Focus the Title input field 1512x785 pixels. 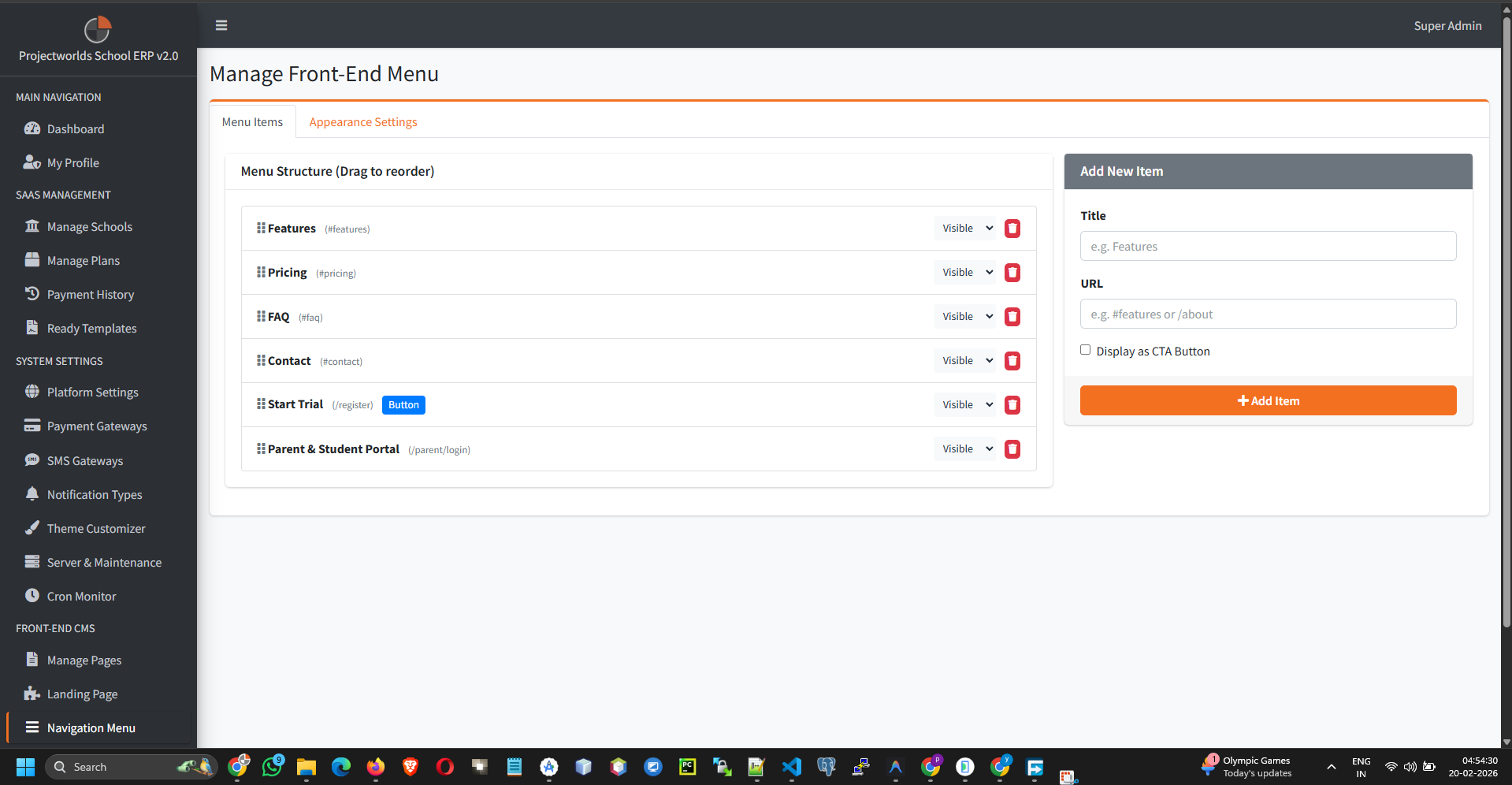point(1267,246)
